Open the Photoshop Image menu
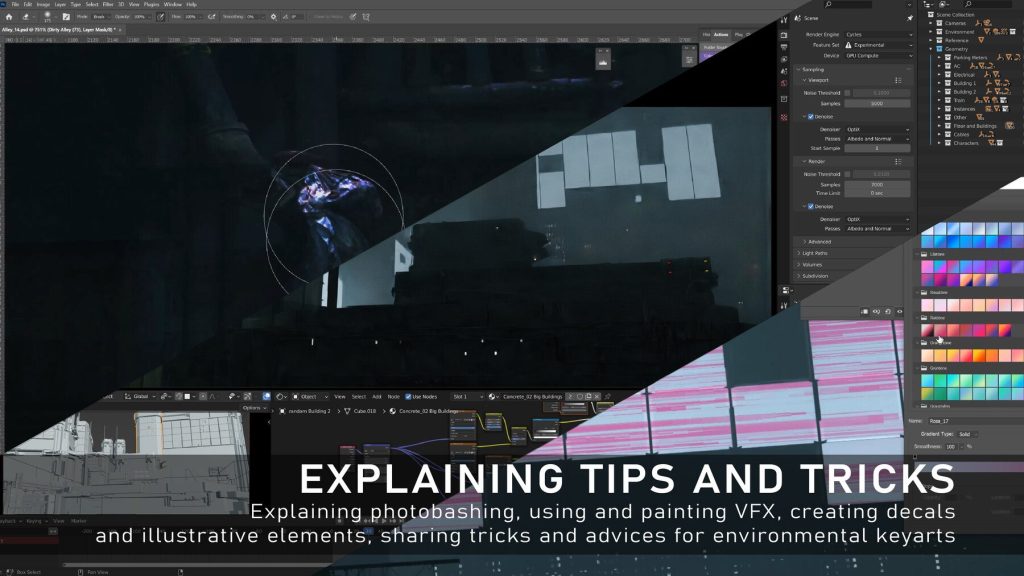This screenshot has width=1024, height=576. click(43, 4)
